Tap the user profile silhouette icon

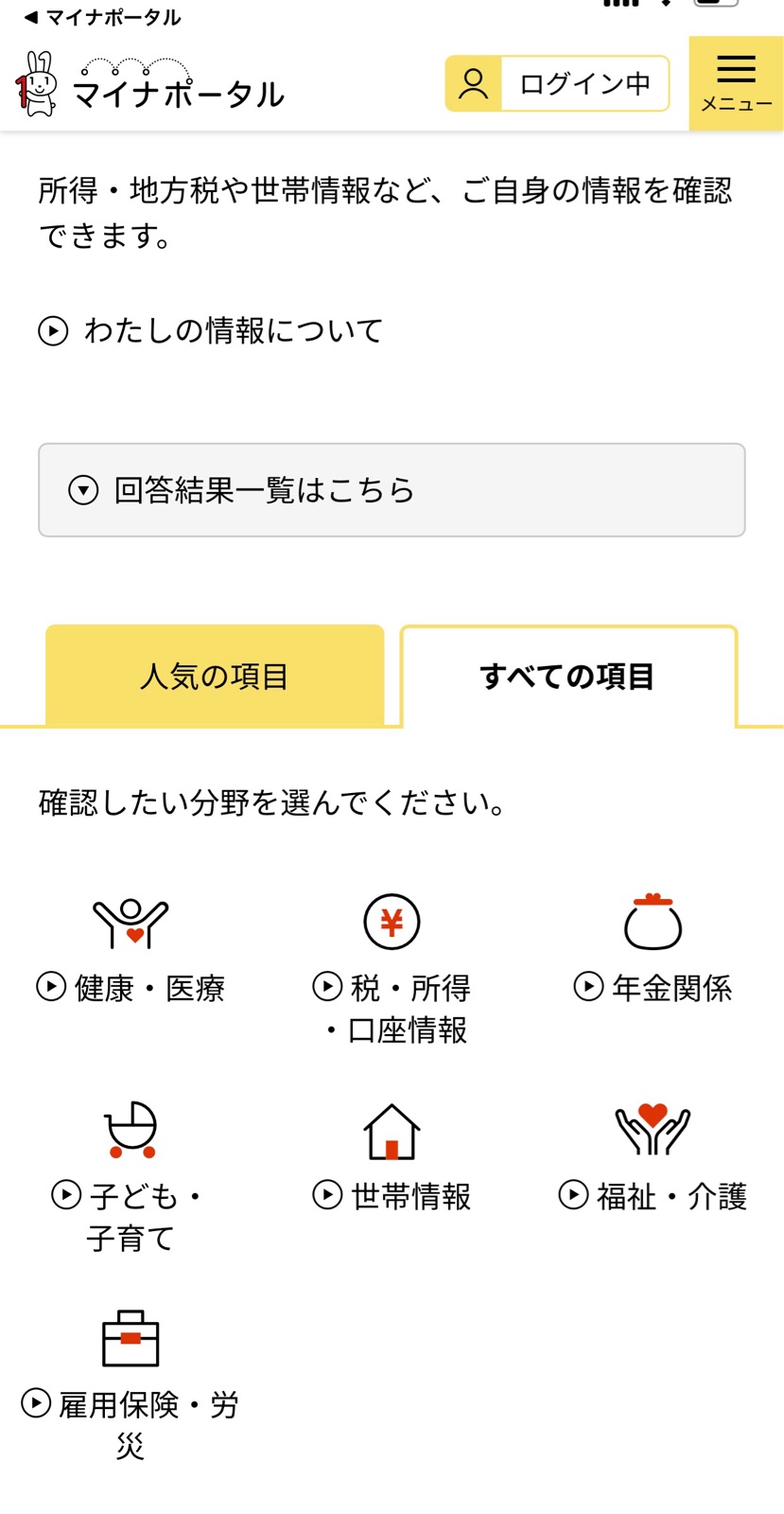coord(473,83)
